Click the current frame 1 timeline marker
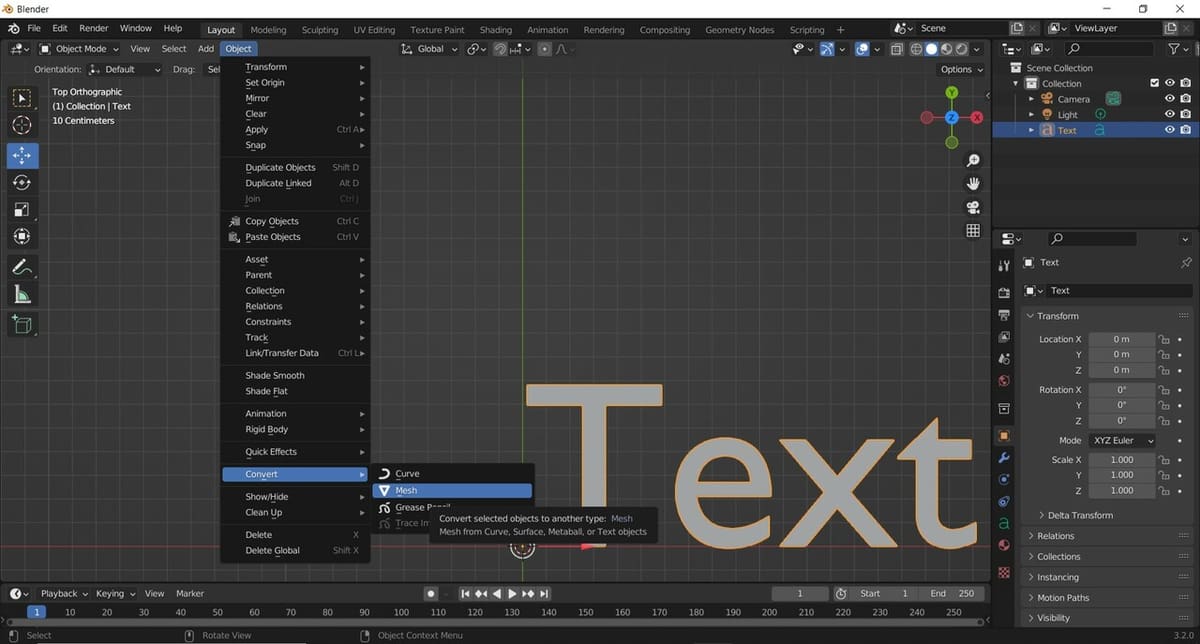Image resolution: width=1200 pixels, height=644 pixels. coord(37,612)
